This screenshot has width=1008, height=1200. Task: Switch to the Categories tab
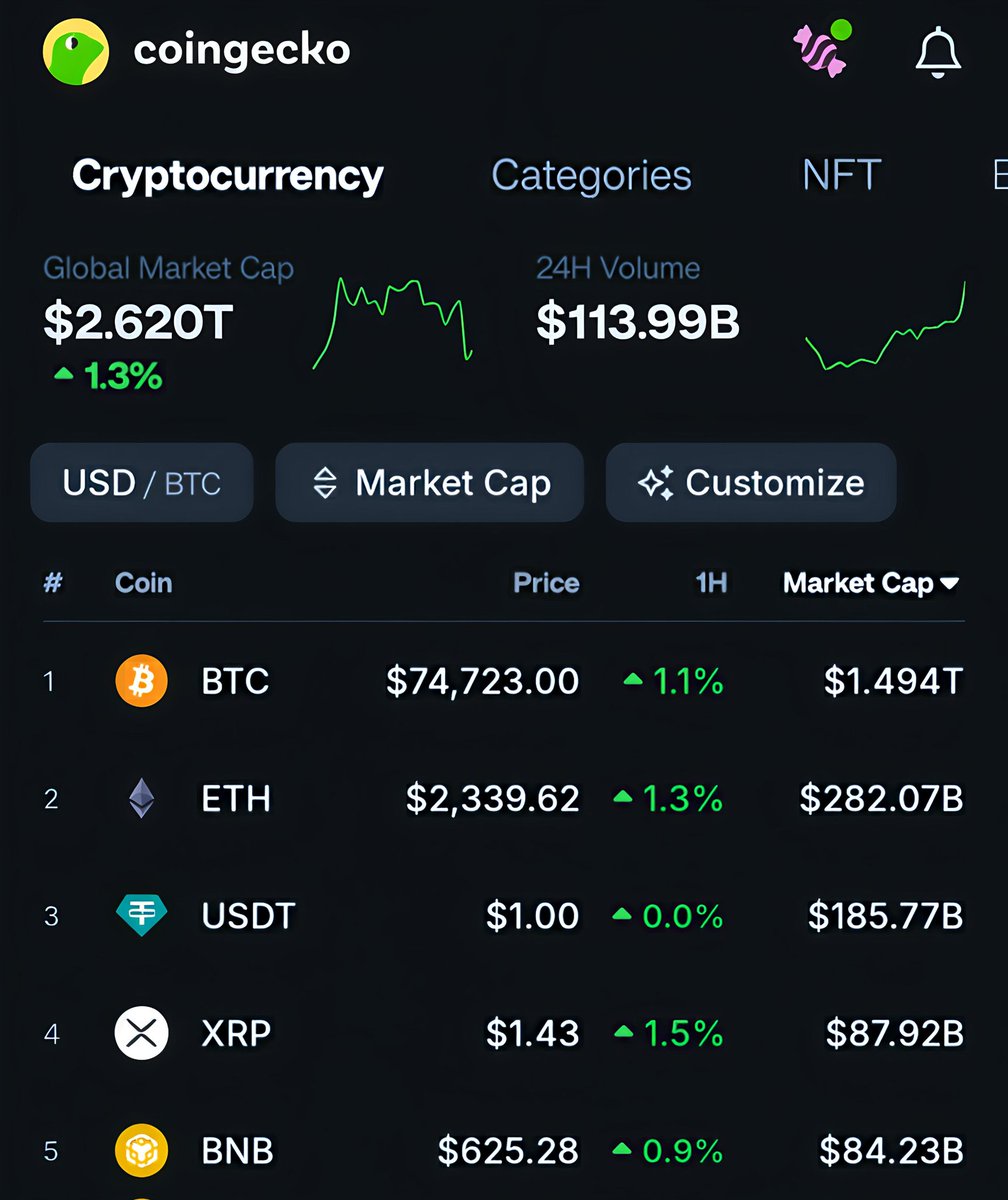[591, 176]
